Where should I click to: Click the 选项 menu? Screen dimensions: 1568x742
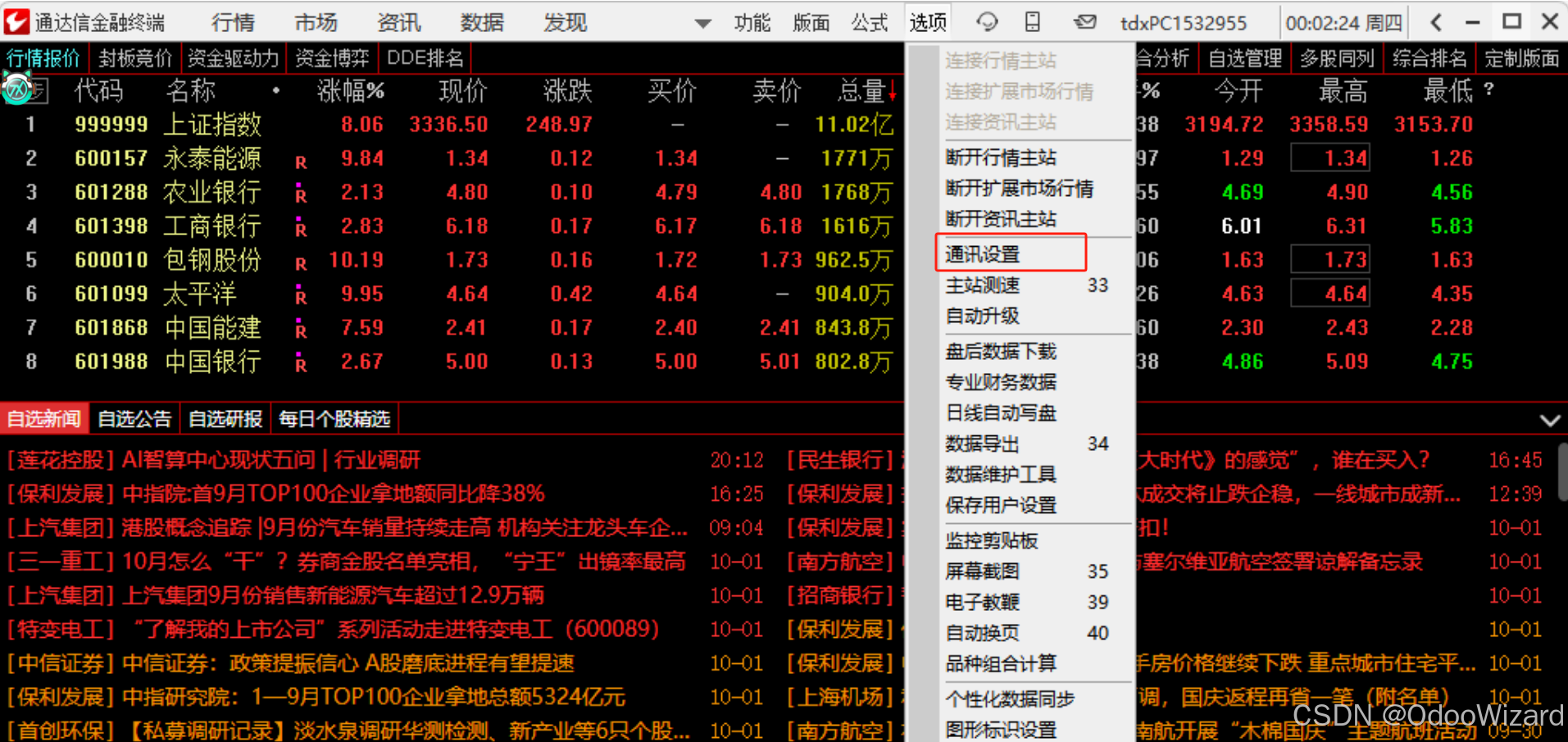(928, 22)
